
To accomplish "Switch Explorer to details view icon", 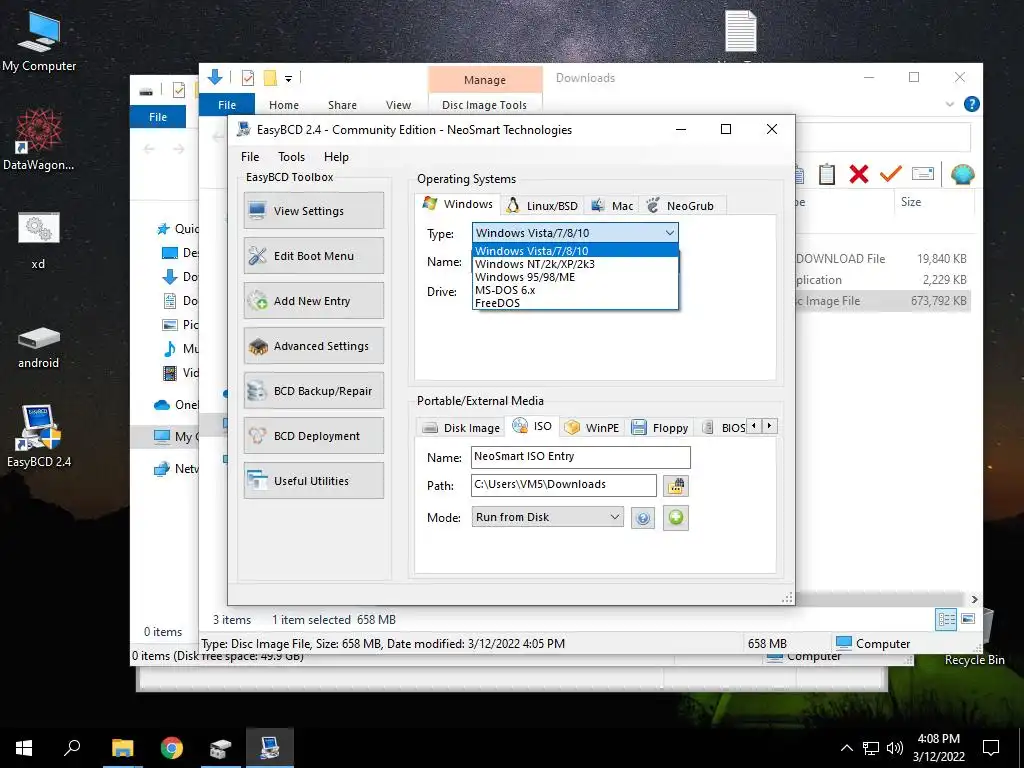I will click(x=946, y=619).
